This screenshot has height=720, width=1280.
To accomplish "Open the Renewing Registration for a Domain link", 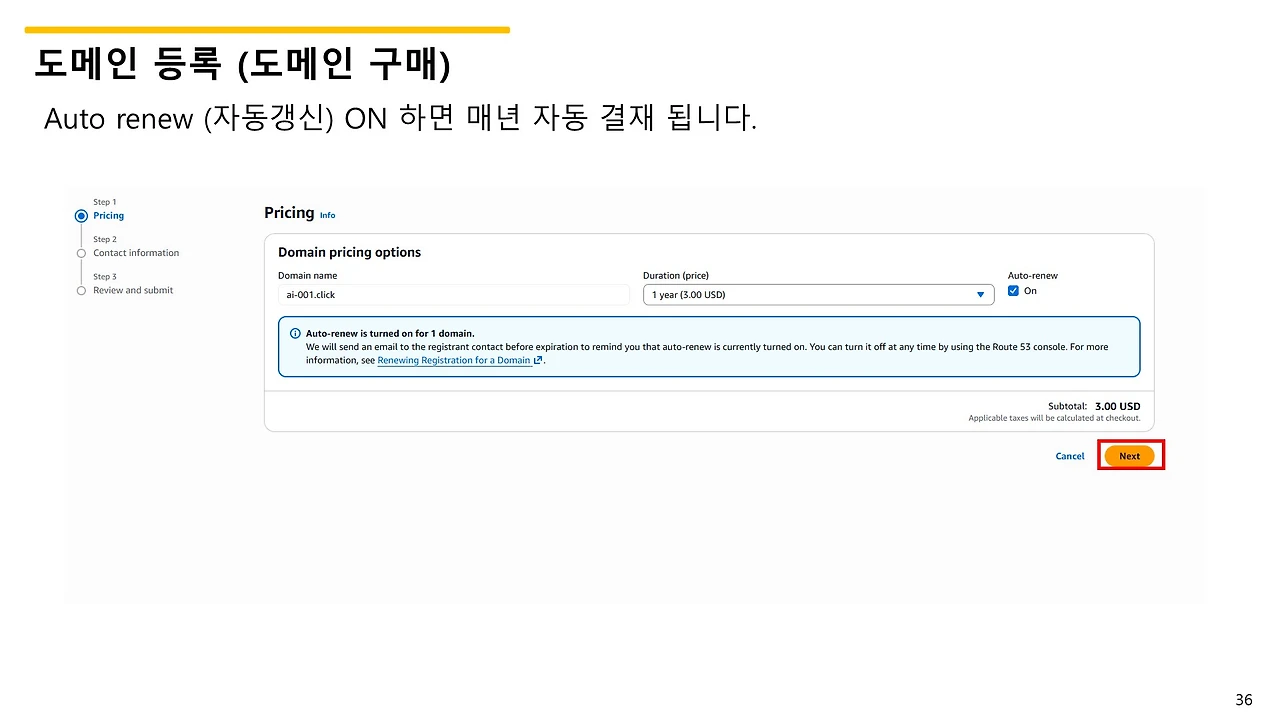I will 455,360.
